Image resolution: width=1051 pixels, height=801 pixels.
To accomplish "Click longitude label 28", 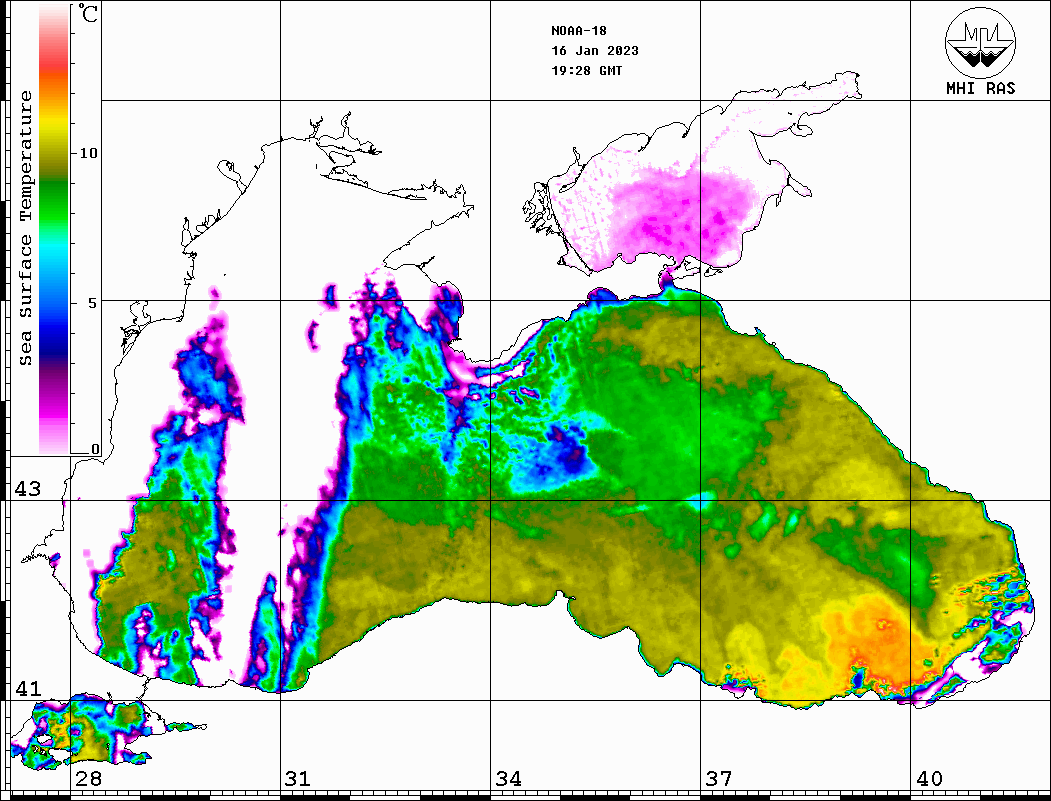I will [88, 778].
